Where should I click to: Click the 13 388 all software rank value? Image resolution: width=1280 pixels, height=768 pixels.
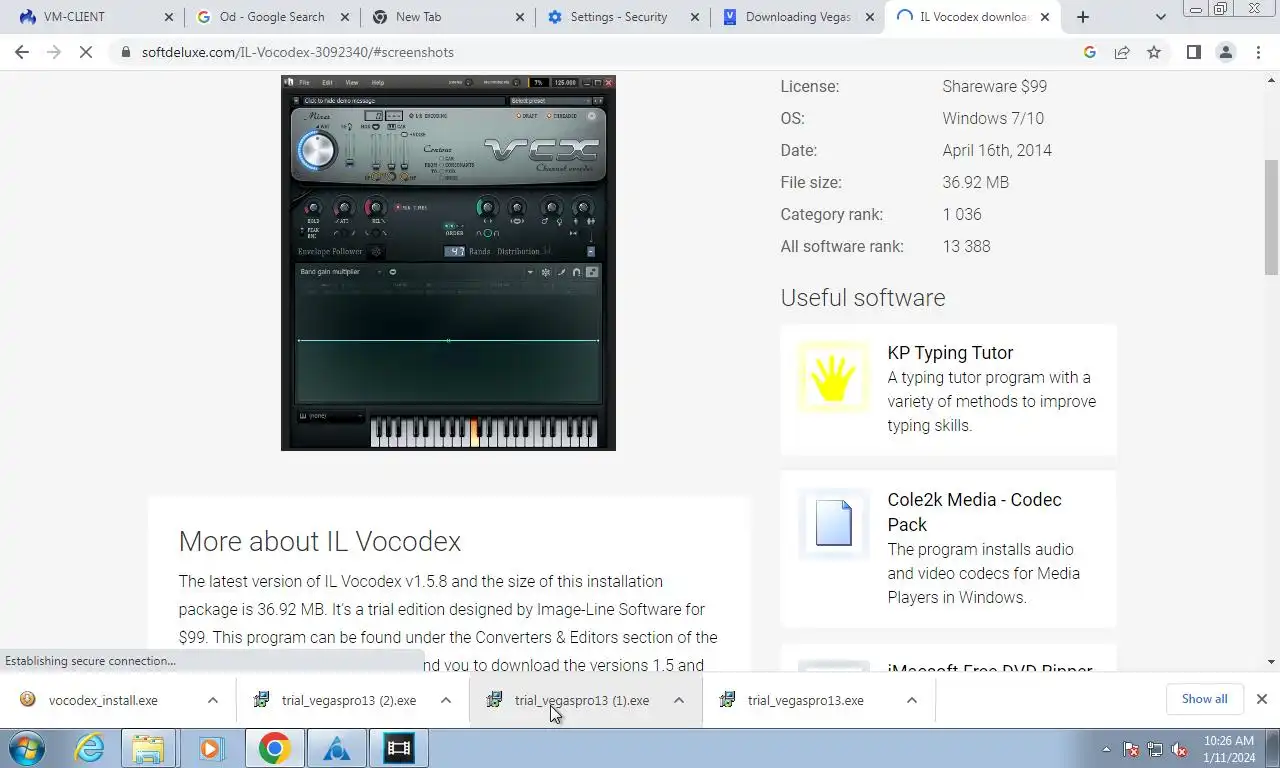[966, 246]
